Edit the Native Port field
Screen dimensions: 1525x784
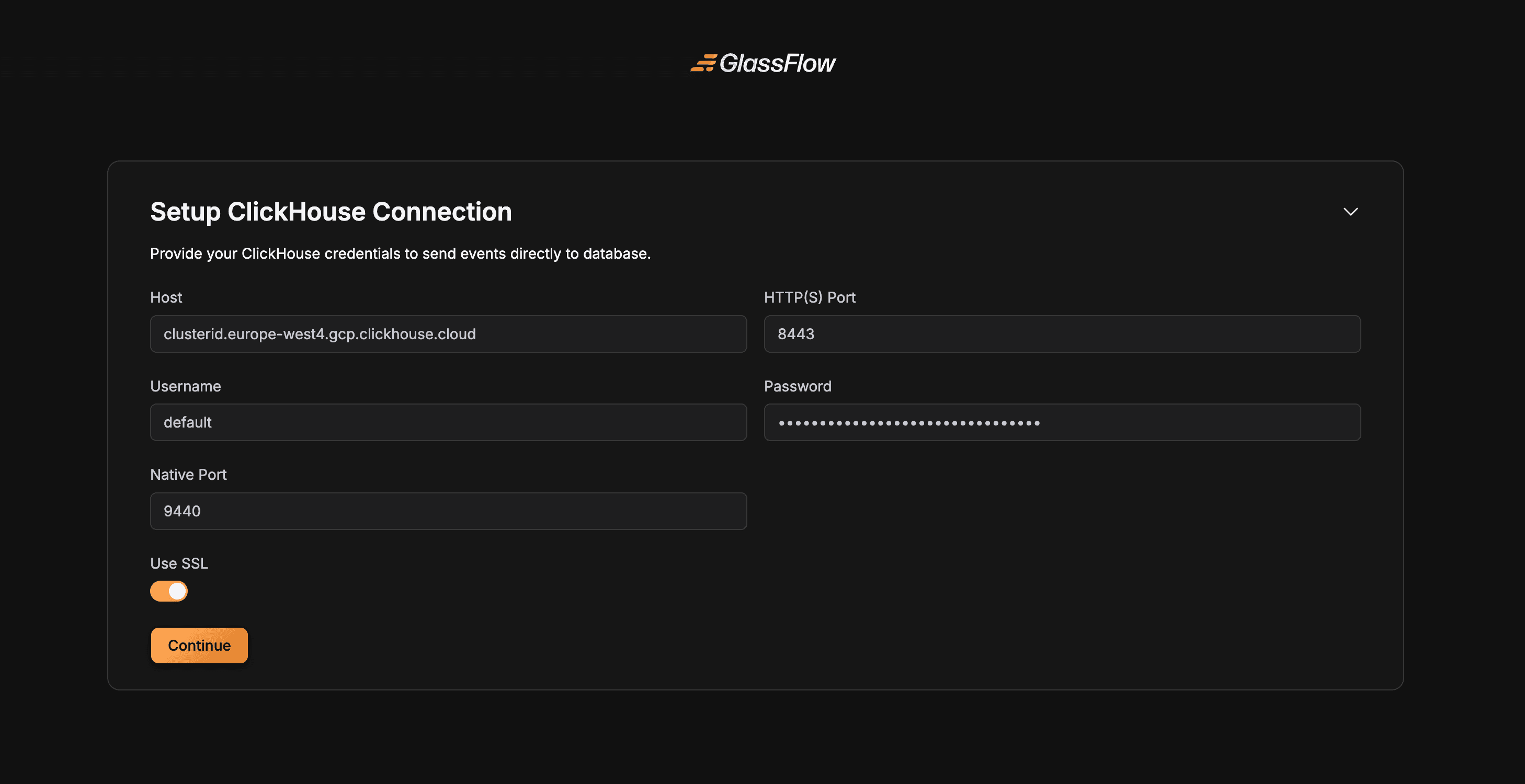[x=448, y=511]
